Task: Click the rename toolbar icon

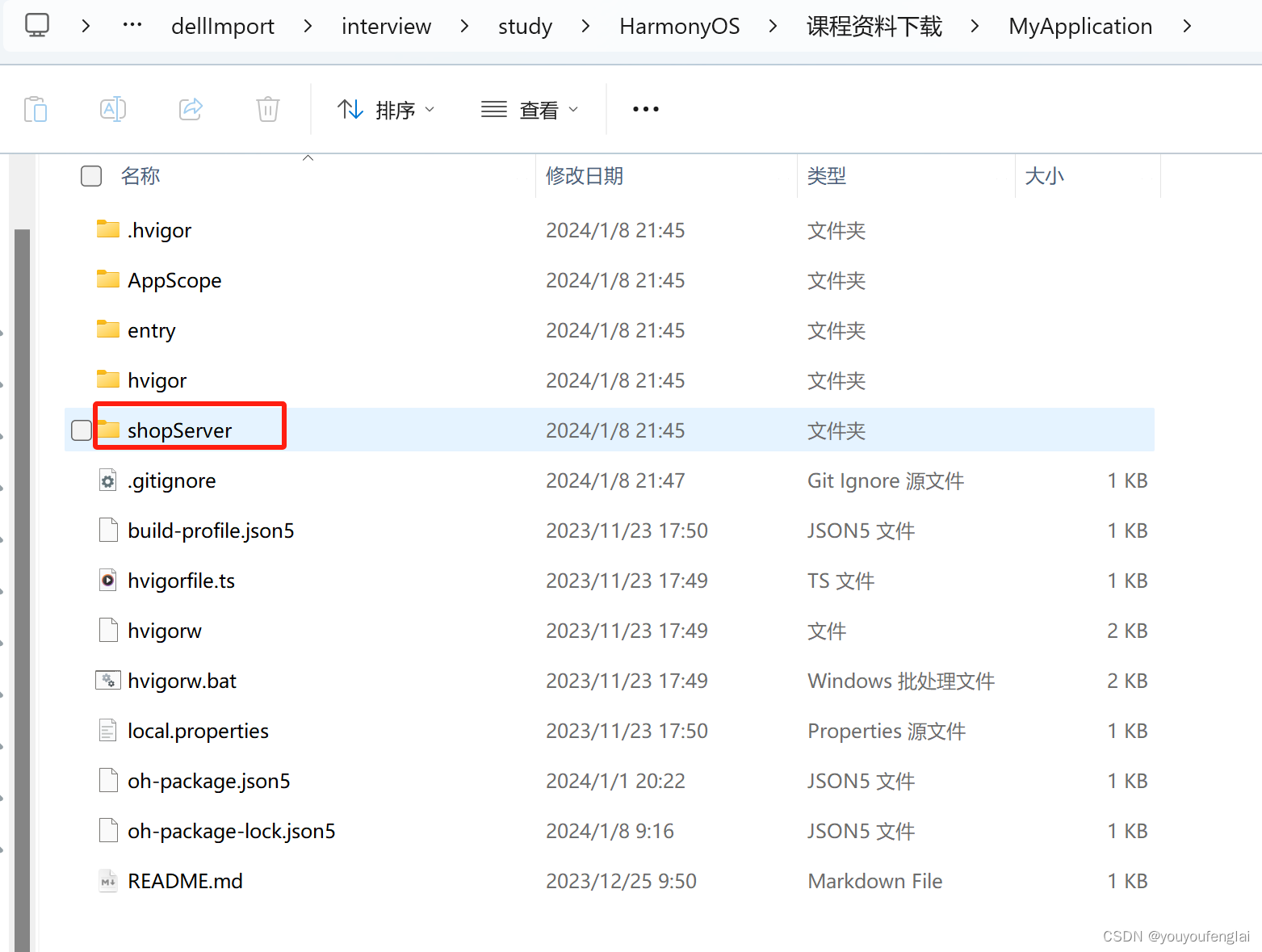Action: click(113, 109)
